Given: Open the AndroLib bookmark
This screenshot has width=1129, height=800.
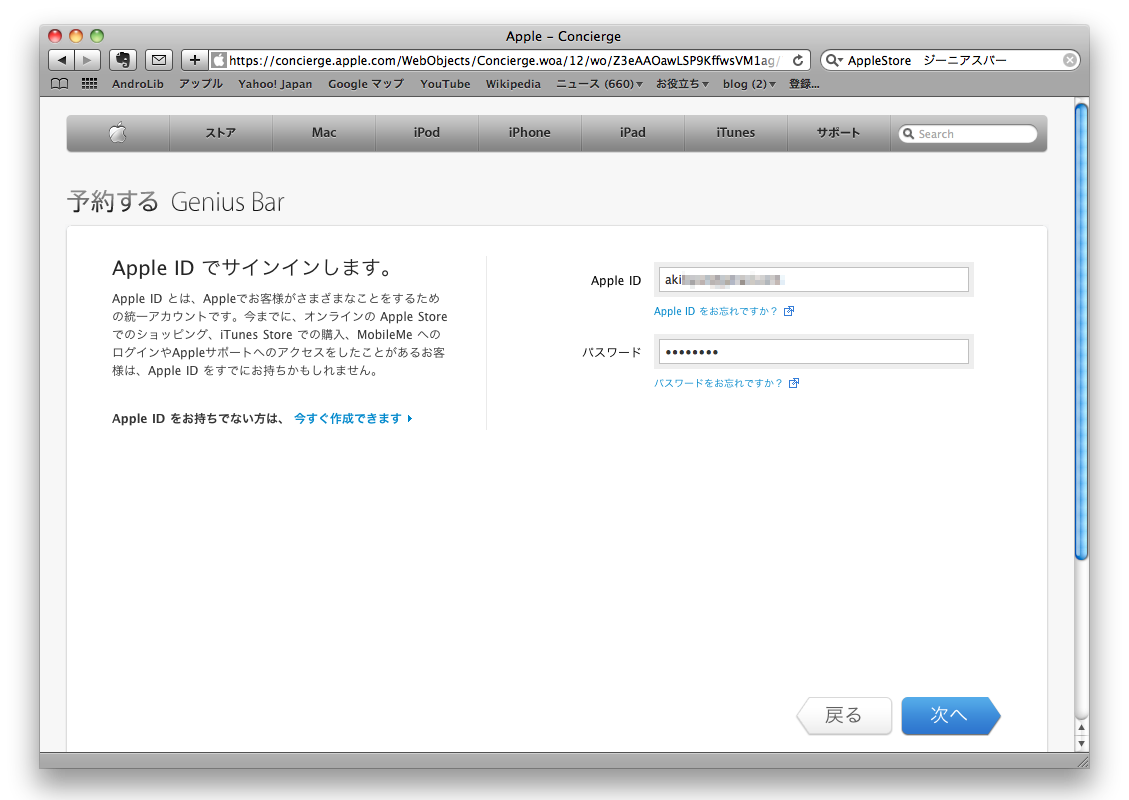Looking at the screenshot, I should [138, 84].
